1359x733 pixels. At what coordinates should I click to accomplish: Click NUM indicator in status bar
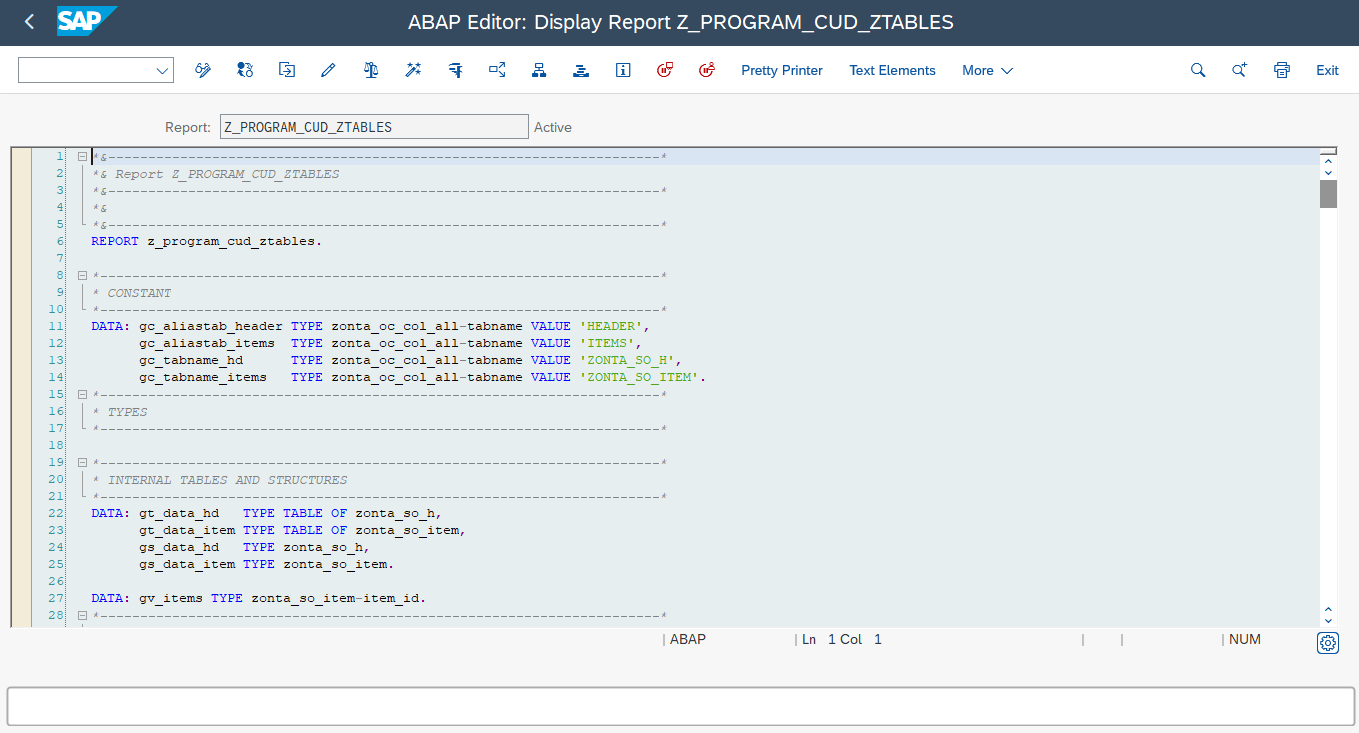pyautogui.click(x=1245, y=639)
